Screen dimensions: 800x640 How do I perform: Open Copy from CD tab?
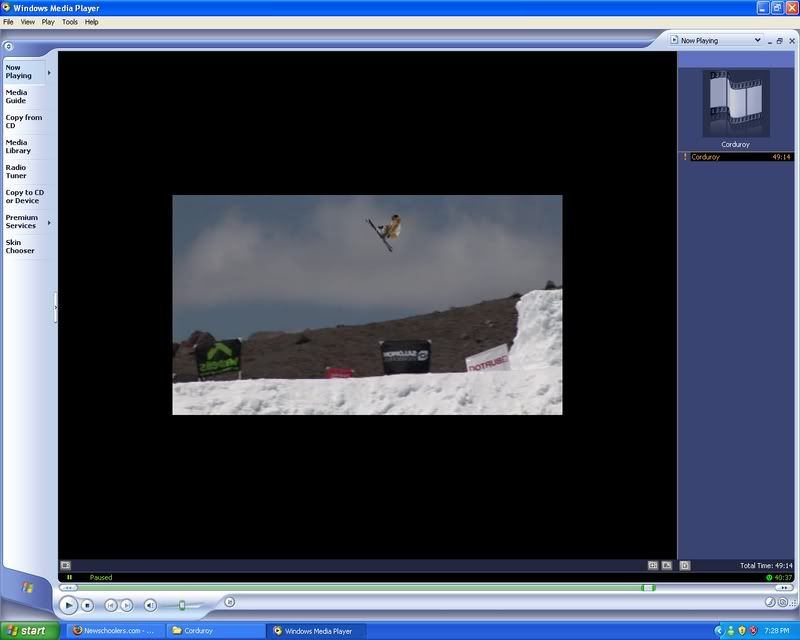[23, 121]
